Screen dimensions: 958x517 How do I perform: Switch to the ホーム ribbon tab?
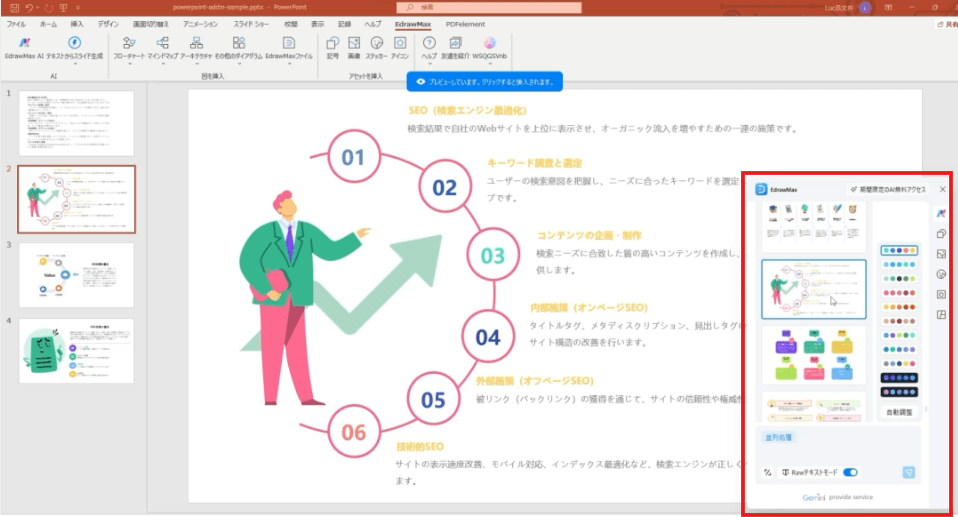click(48, 24)
